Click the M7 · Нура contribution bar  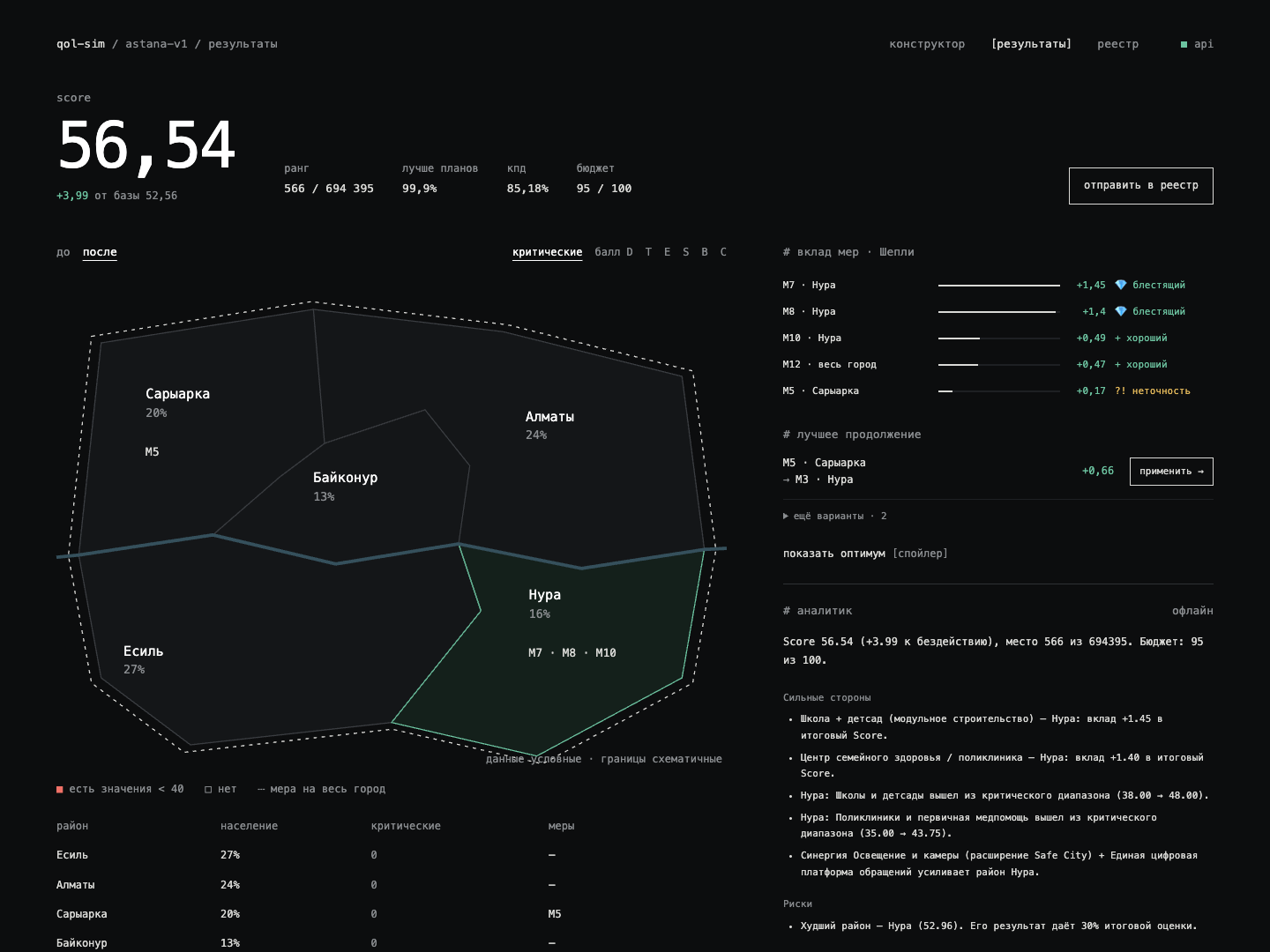point(999,286)
